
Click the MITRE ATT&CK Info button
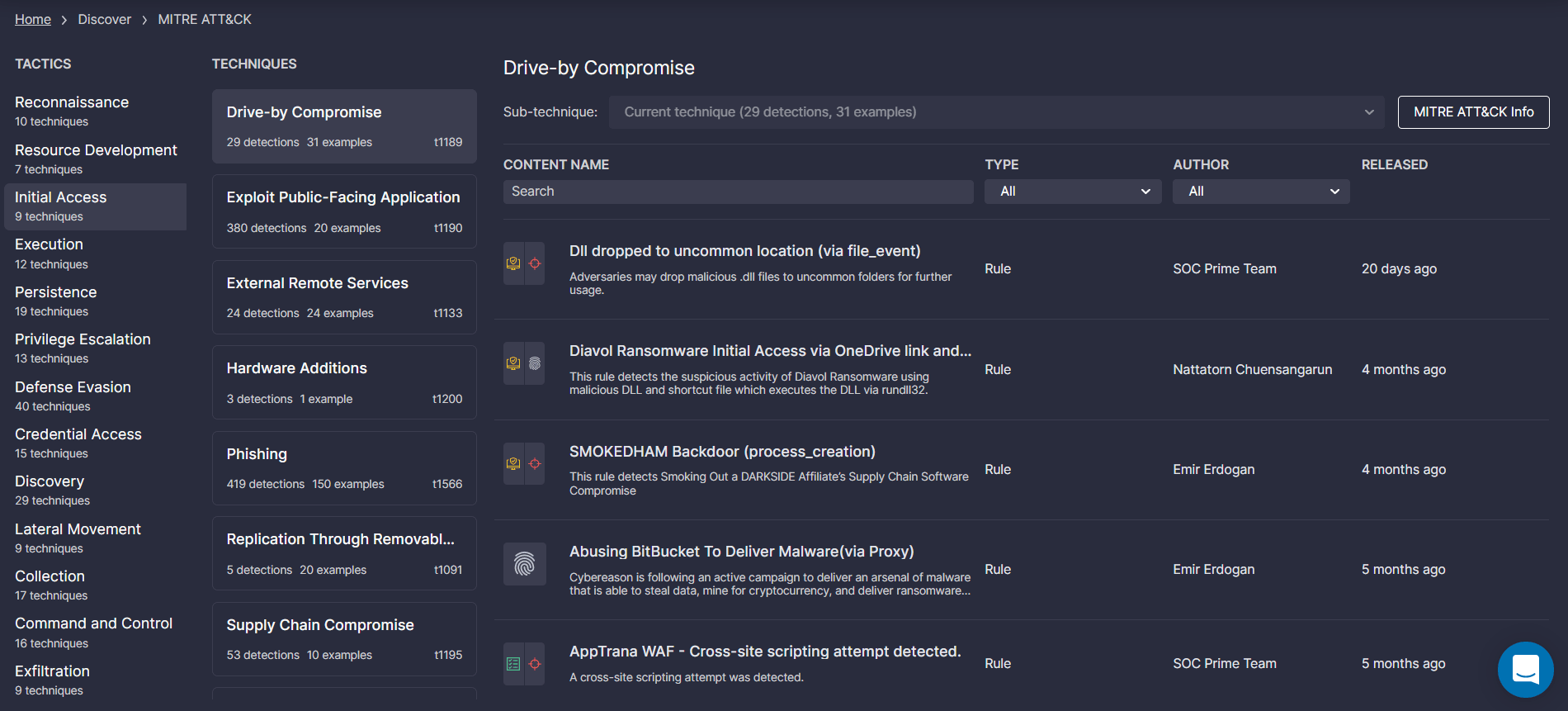1474,112
